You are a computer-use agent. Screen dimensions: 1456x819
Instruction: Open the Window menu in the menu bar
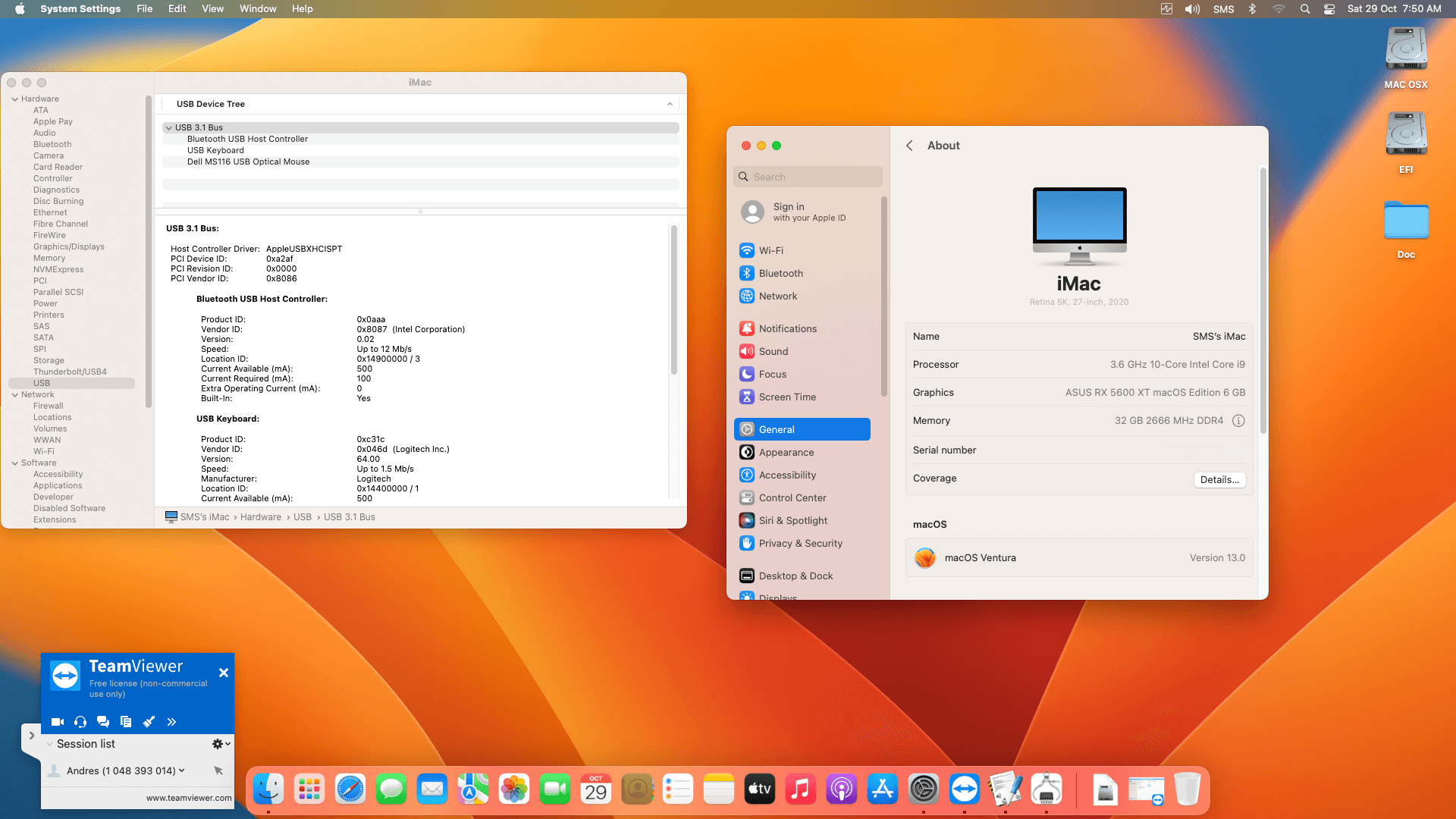point(257,9)
